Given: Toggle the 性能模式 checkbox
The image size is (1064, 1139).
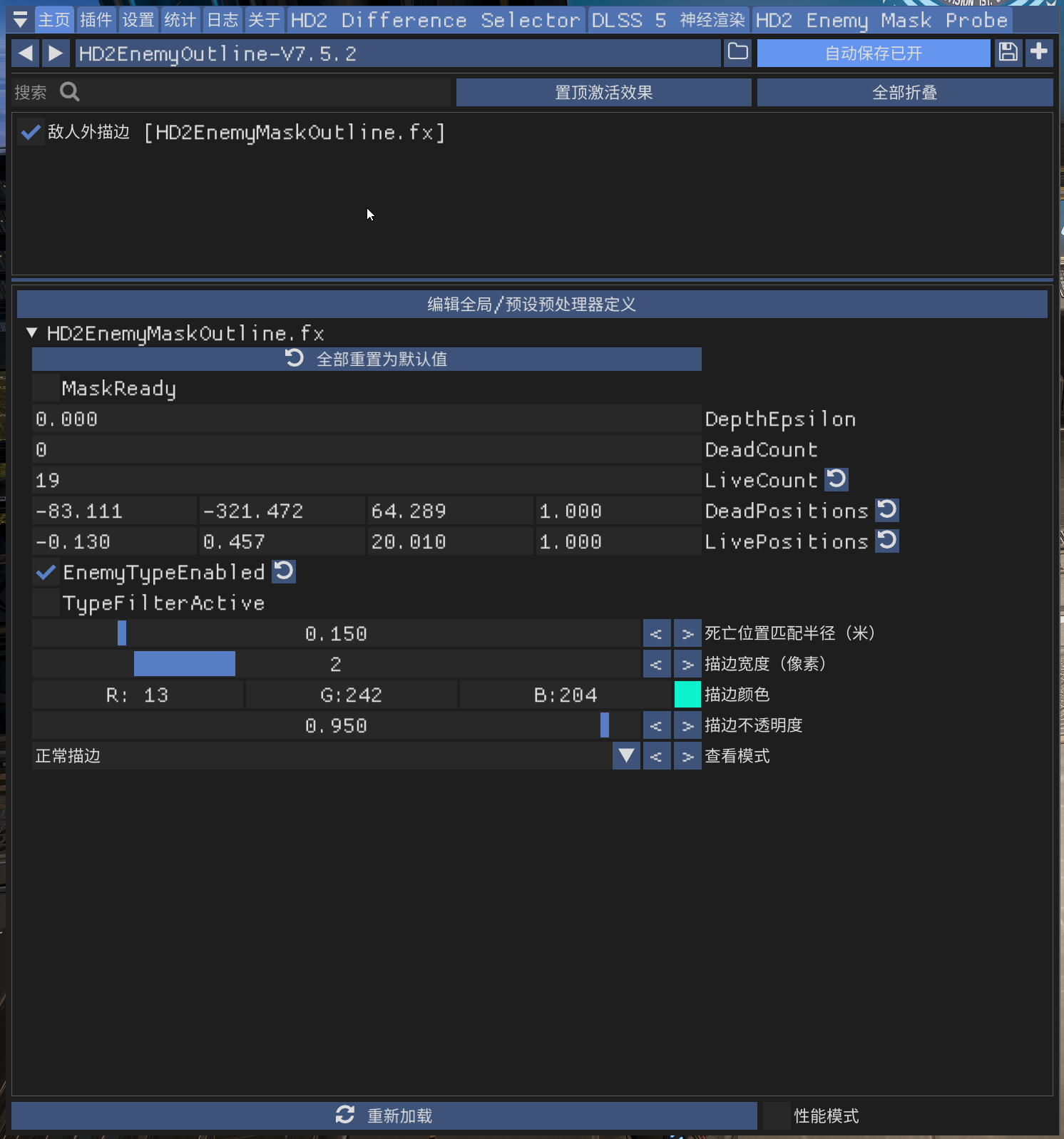Looking at the screenshot, I should [x=777, y=1115].
